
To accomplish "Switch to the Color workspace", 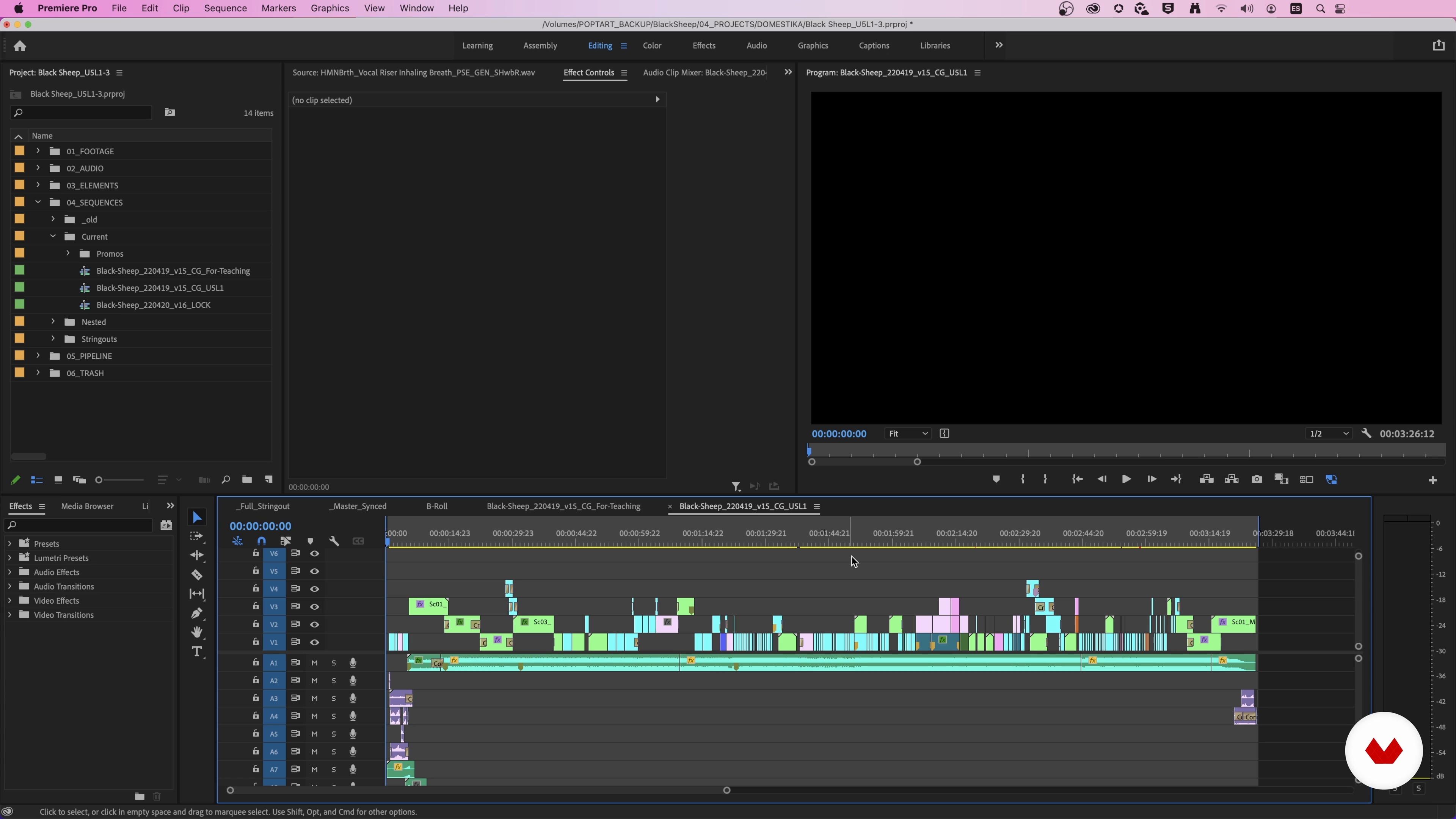I will pyautogui.click(x=652, y=46).
